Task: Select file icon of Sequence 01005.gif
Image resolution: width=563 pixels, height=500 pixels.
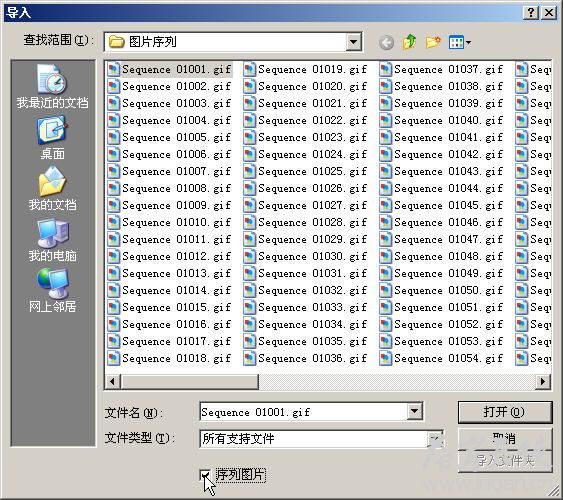Action: click(113, 137)
